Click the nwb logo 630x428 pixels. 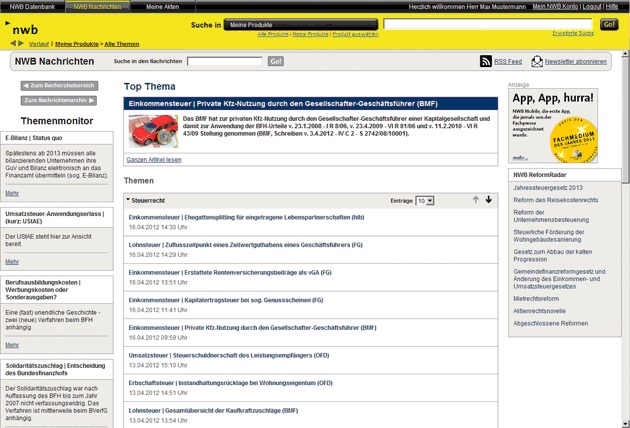25,29
